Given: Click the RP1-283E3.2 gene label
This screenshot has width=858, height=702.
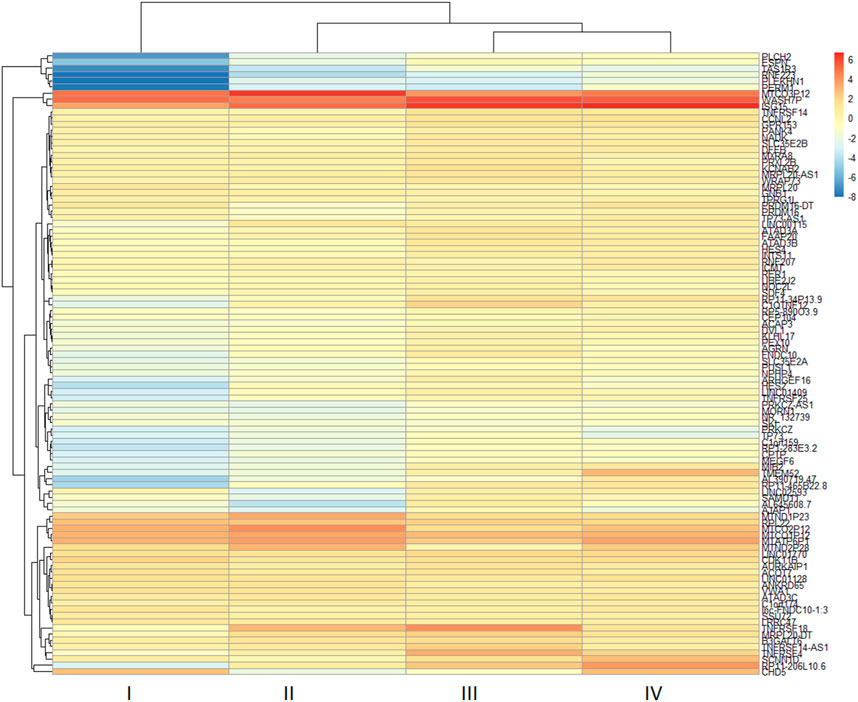Looking at the screenshot, I should click(790, 449).
